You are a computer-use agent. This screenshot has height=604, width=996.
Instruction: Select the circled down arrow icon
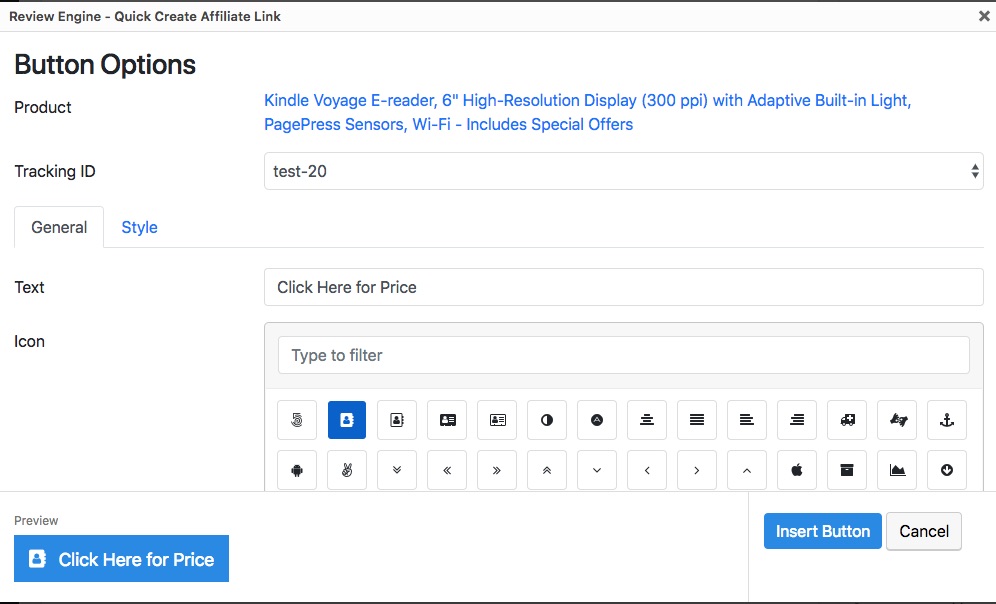click(x=947, y=470)
